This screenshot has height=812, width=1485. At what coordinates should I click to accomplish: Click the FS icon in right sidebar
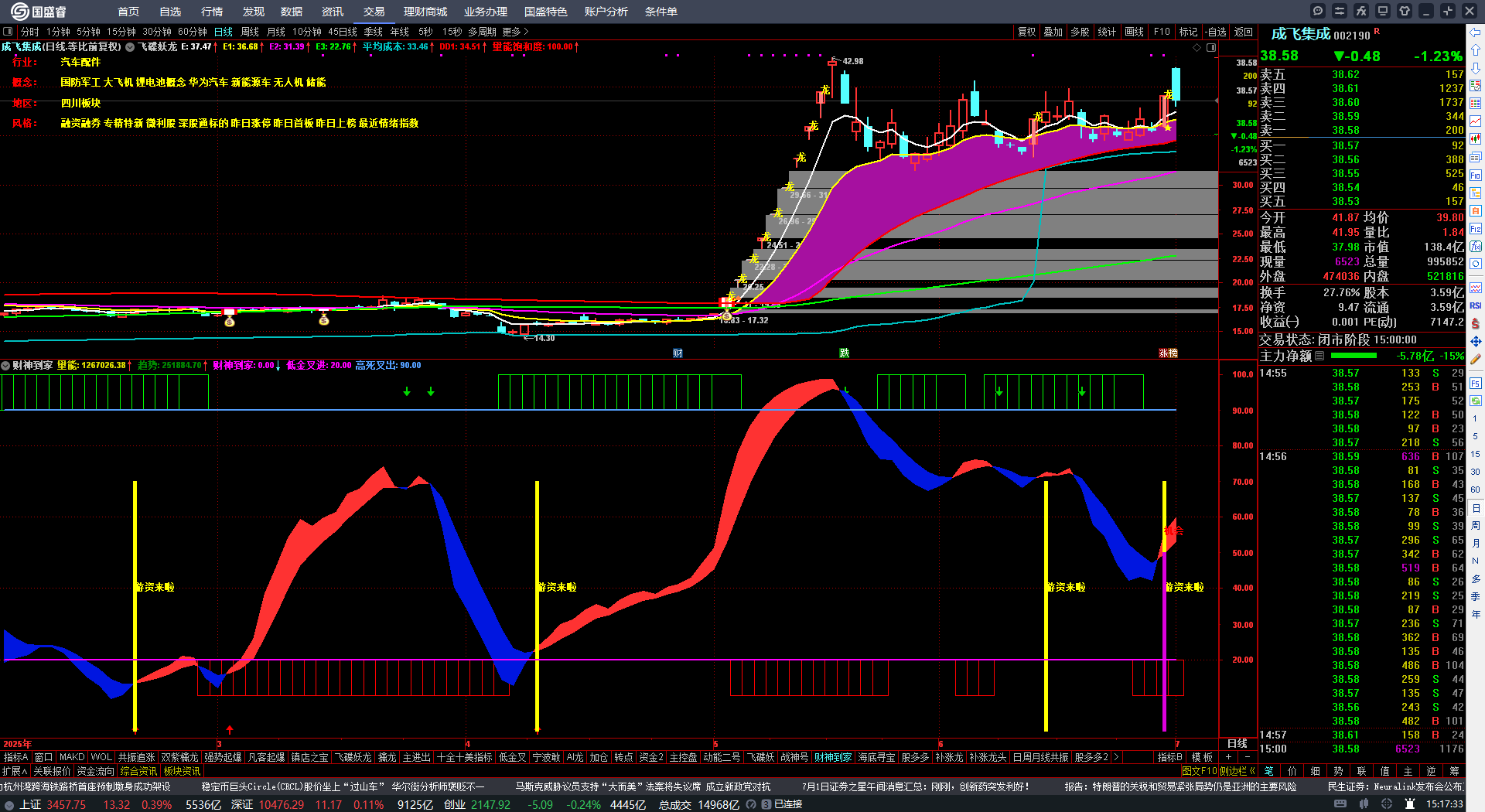click(1476, 383)
